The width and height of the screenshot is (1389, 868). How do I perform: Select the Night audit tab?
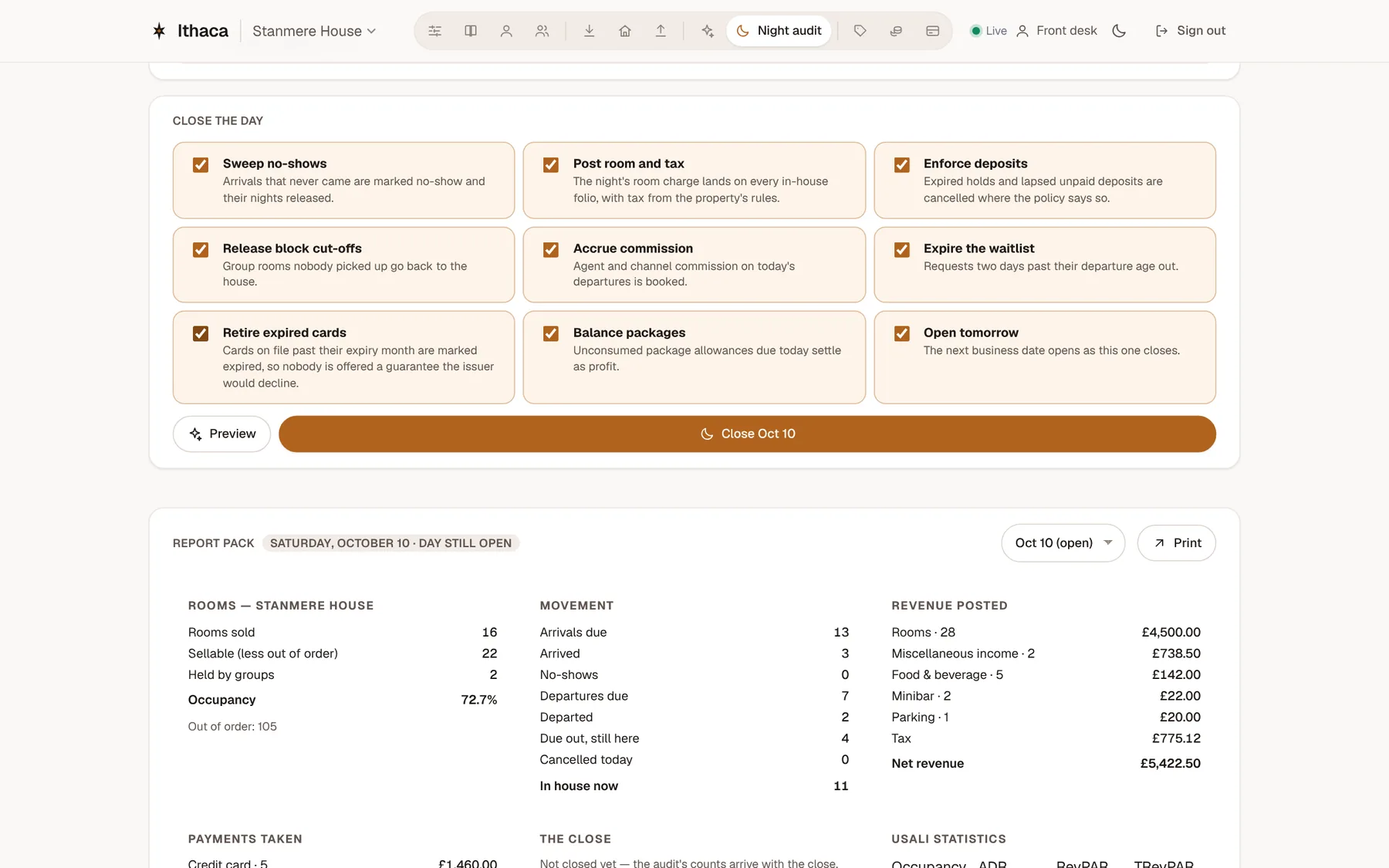779,31
